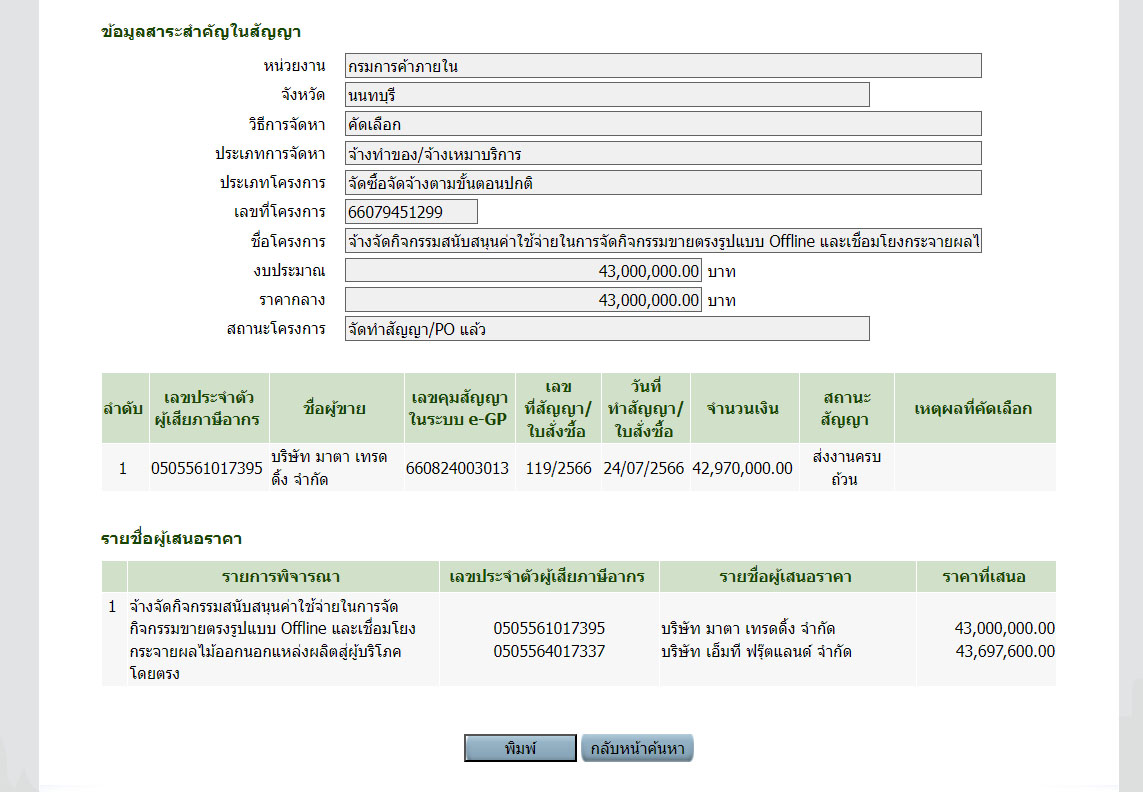1143x792 pixels.
Task: Click bidder tax ID 0505564017337
Action: (x=549, y=652)
